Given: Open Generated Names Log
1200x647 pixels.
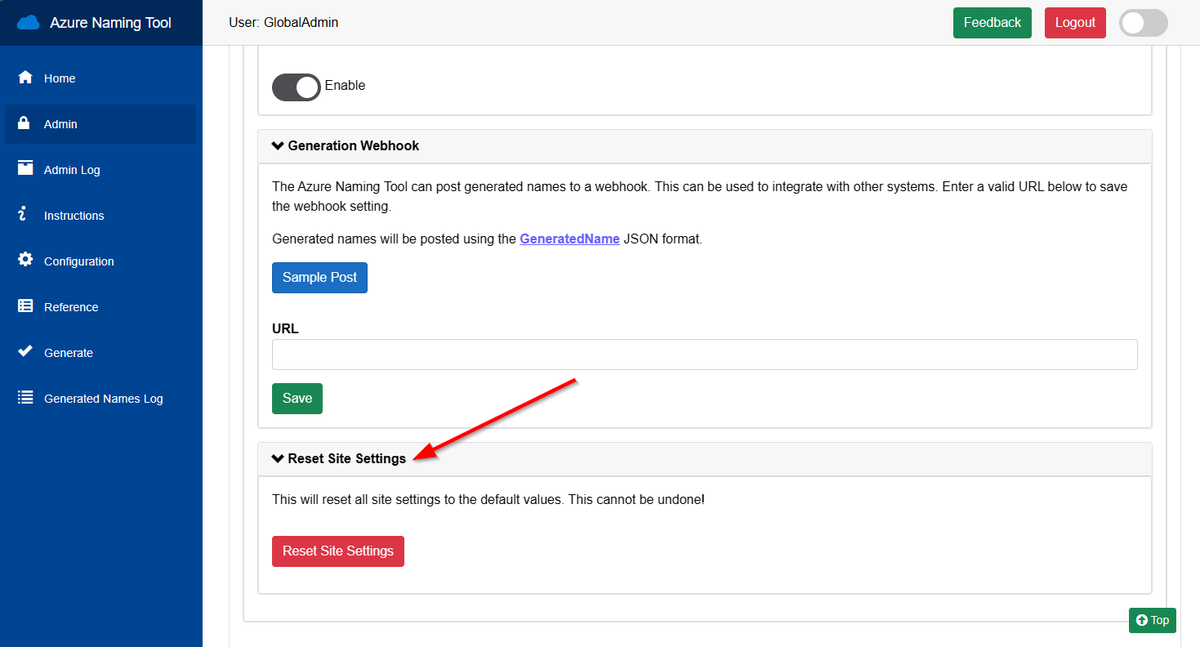Looking at the screenshot, I should pyautogui.click(x=100, y=398).
